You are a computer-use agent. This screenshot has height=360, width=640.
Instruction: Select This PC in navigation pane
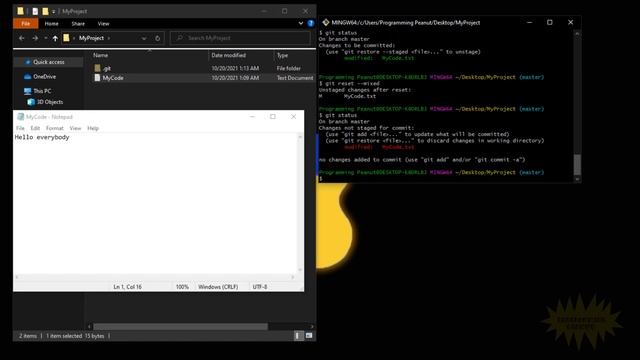42,91
